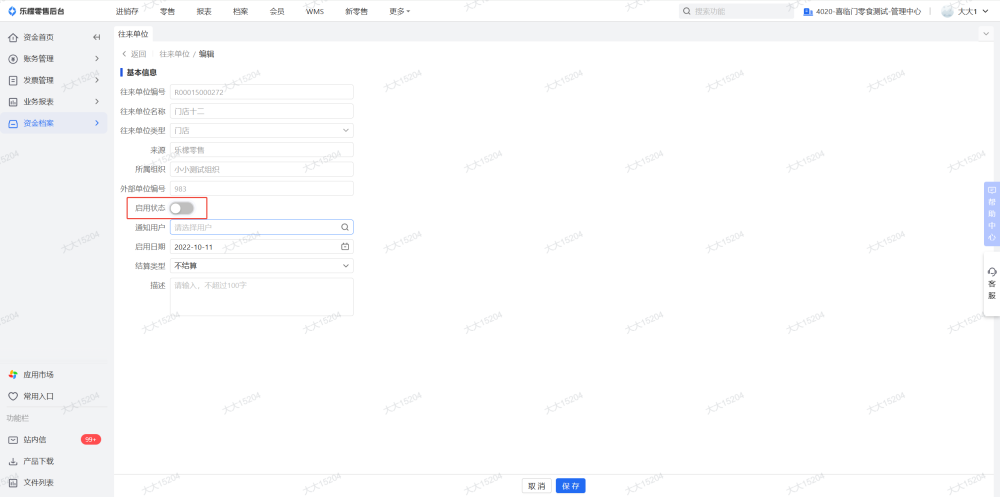Focus the 搜索功能 search box
This screenshot has width=1000, height=497.
point(735,11)
